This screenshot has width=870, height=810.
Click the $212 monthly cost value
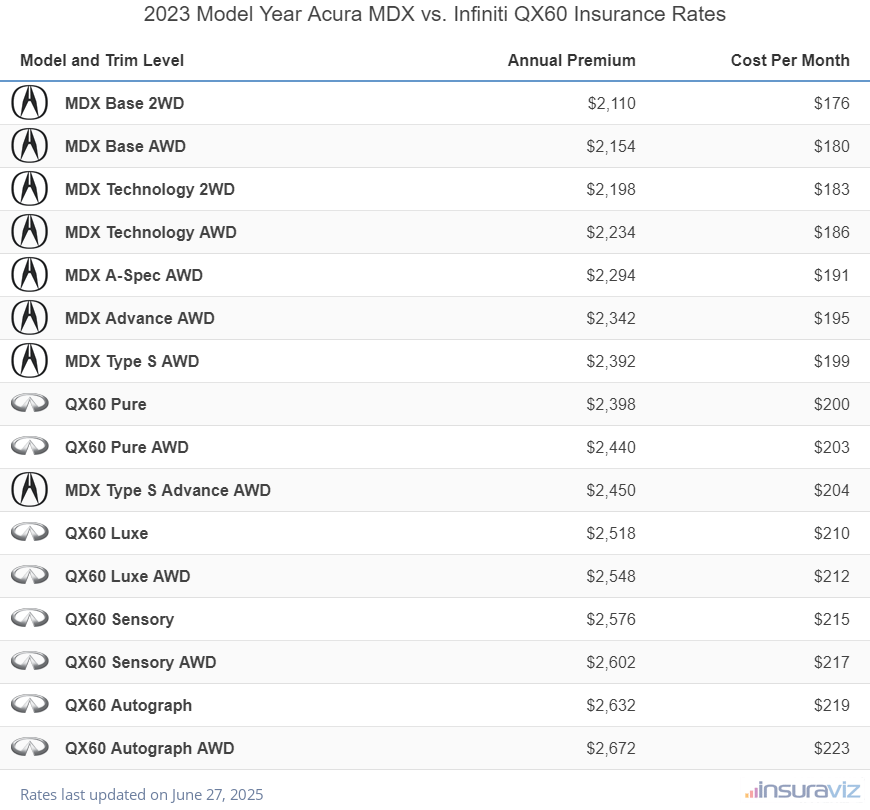pyautogui.click(x=832, y=576)
